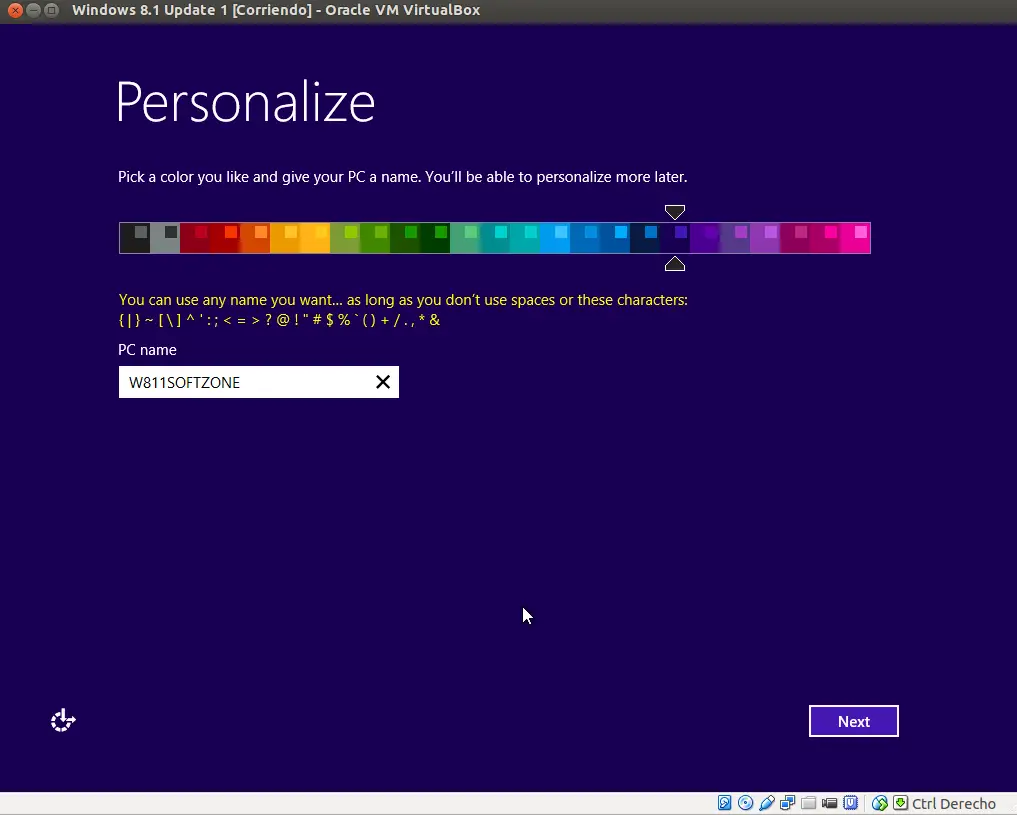Screen dimensions: 1017x815
Task: Click the green arrow keyboard capture icon
Action: [900, 803]
